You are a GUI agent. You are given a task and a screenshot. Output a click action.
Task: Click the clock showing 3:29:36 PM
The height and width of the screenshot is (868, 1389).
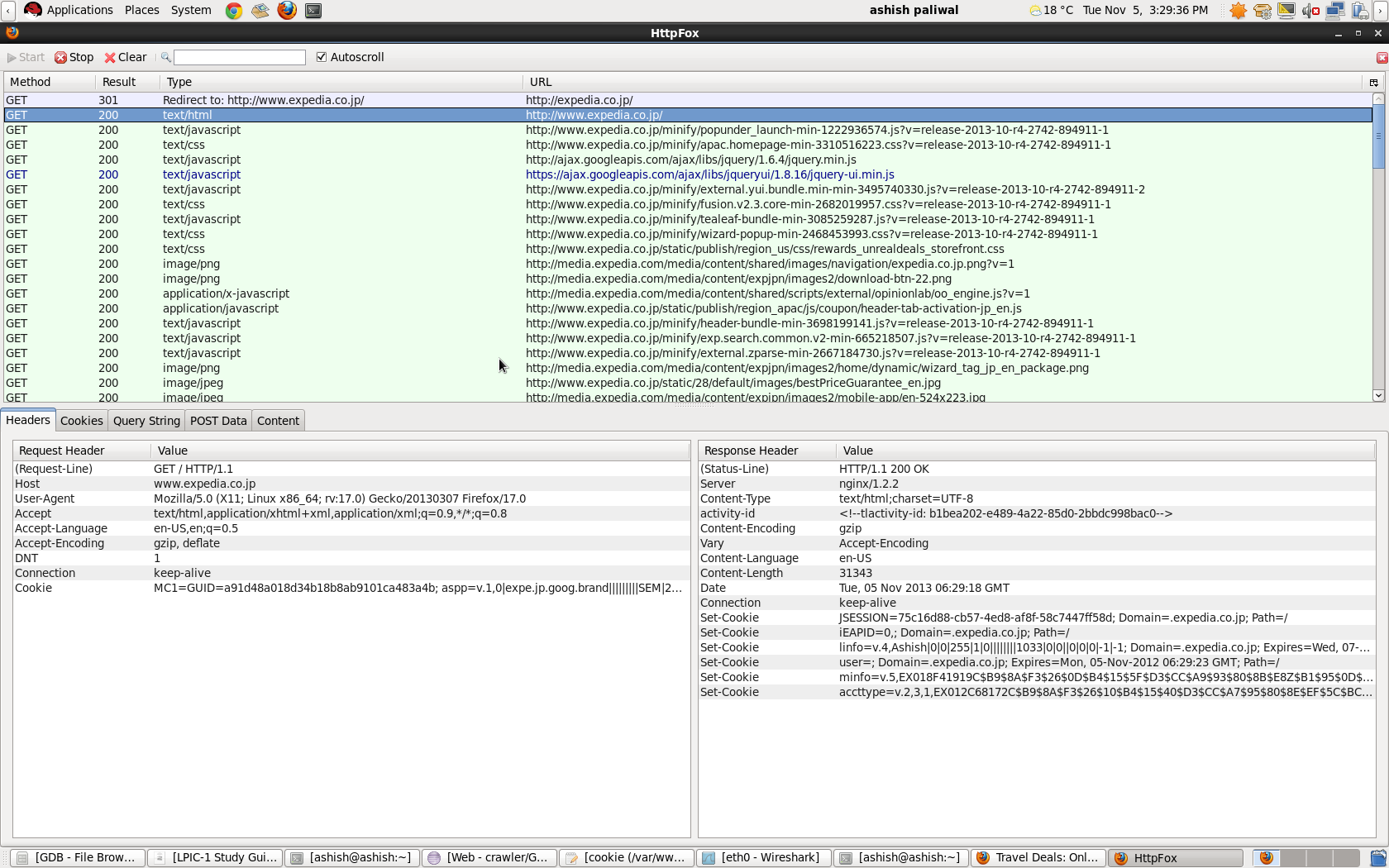[x=1145, y=10]
